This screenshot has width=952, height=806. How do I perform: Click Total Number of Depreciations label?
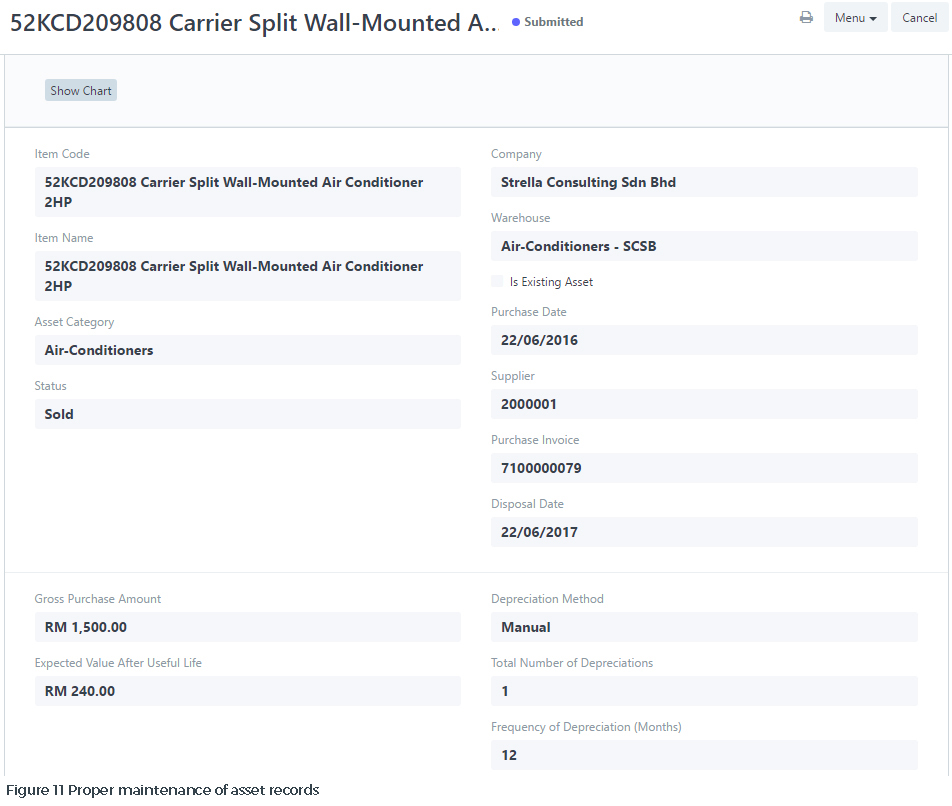click(x=572, y=663)
